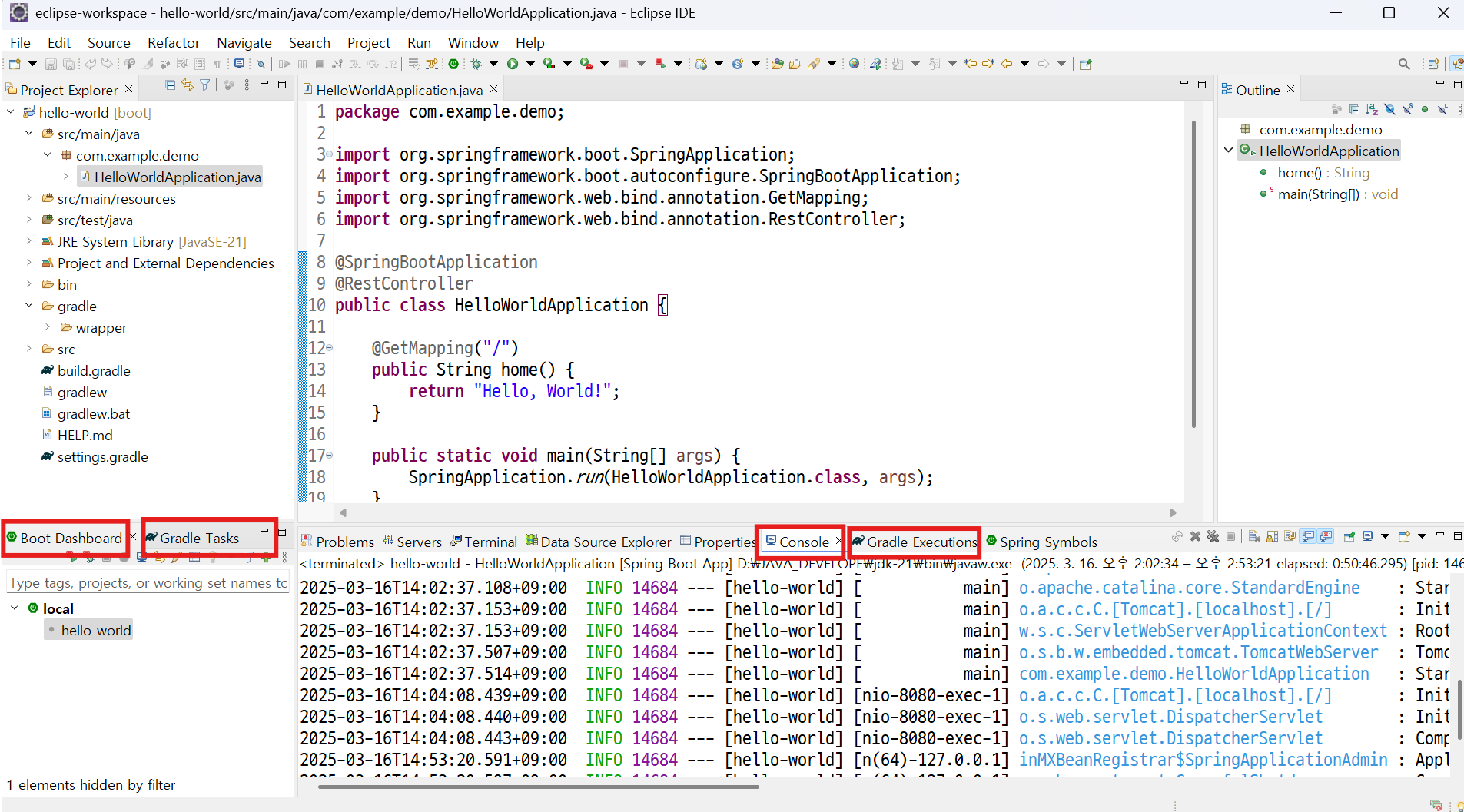Collapse the gradle folder in Project Explorer
Screen dimensions: 1464x812
click(29, 306)
